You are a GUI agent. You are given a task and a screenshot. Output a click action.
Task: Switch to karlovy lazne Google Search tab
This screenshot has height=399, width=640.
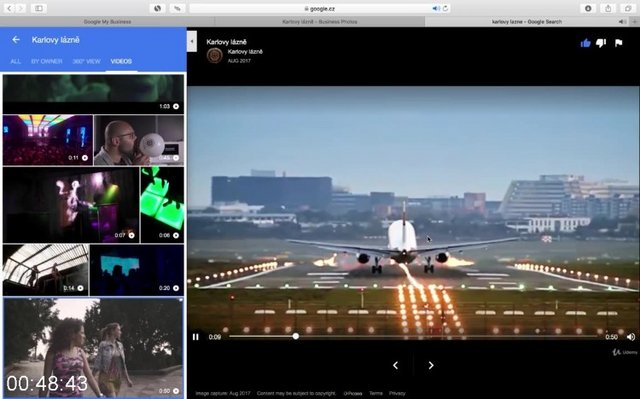tap(527, 22)
